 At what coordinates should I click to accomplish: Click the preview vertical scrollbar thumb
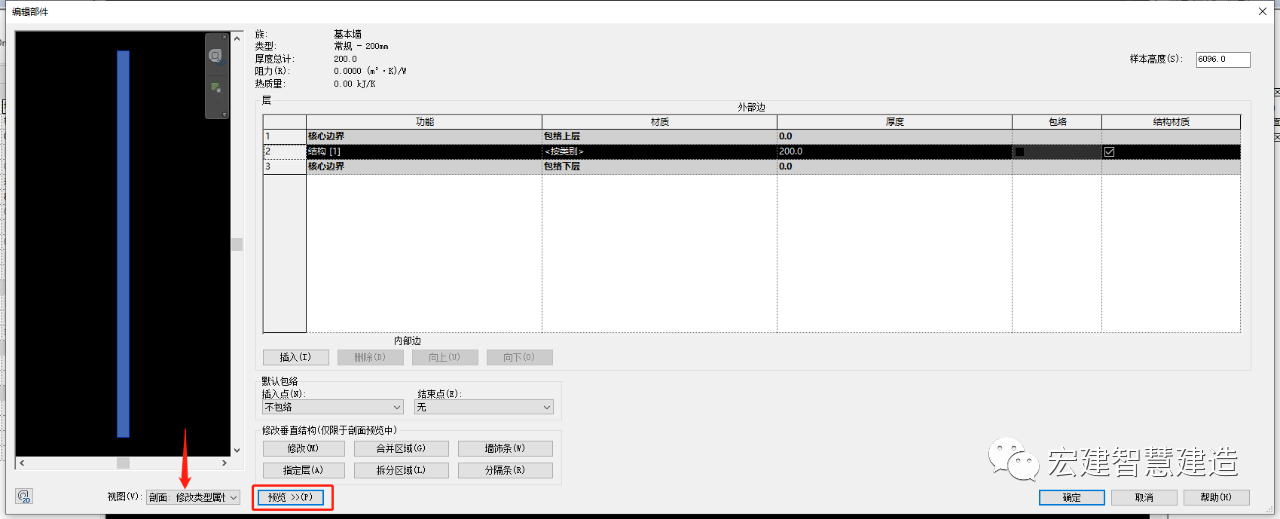pos(237,245)
